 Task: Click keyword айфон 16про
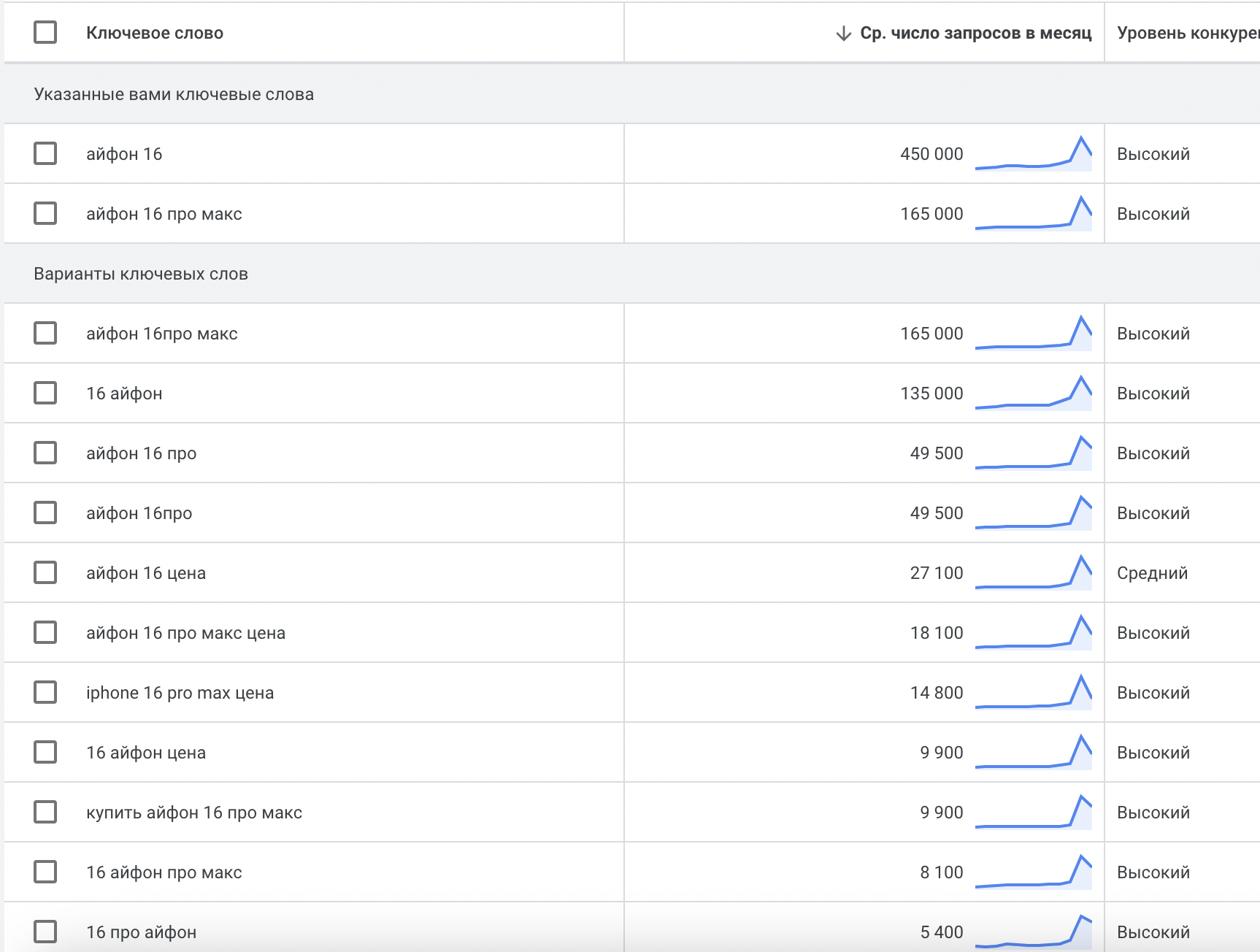(139, 513)
